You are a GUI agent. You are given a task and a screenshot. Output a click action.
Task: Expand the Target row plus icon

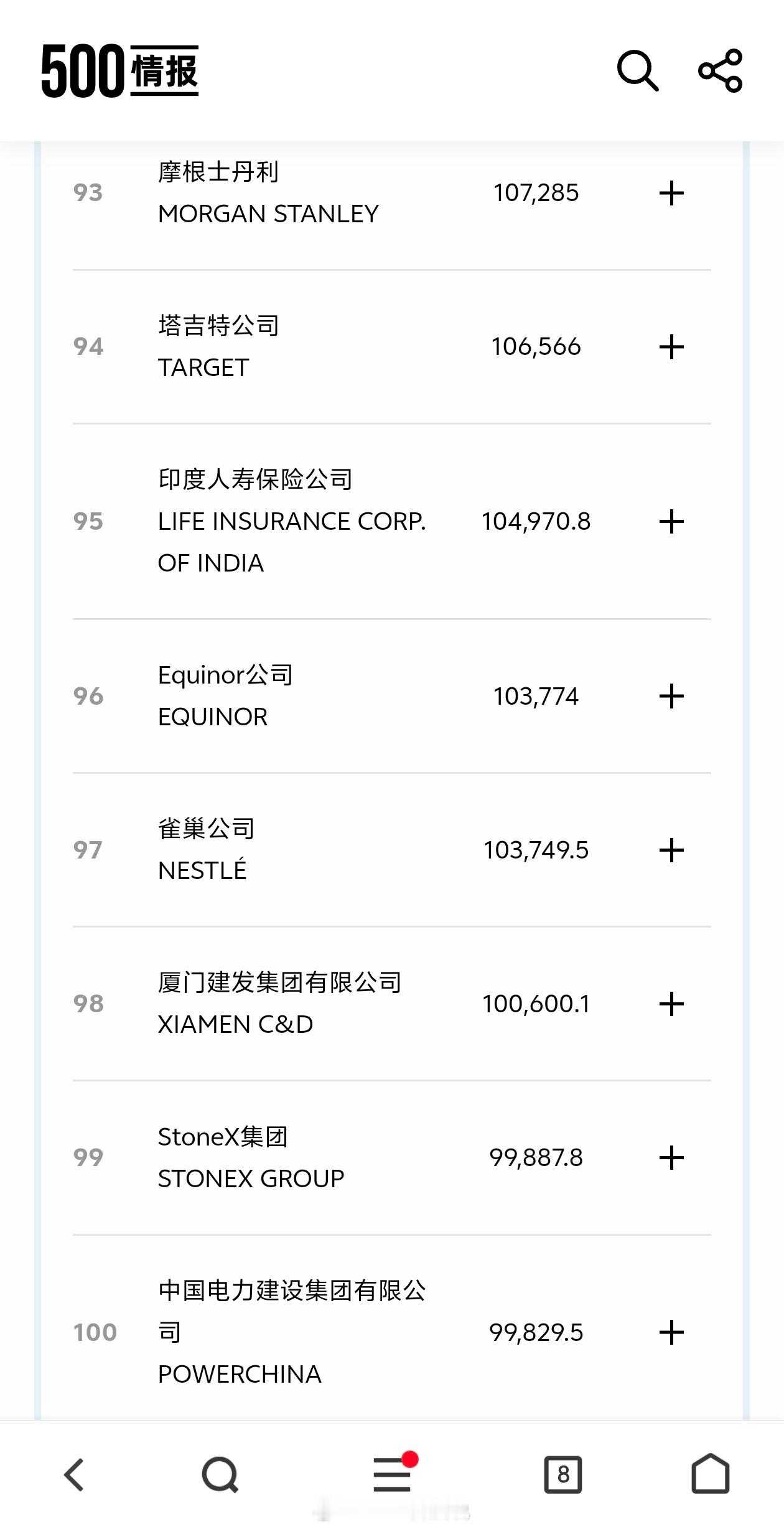point(671,347)
